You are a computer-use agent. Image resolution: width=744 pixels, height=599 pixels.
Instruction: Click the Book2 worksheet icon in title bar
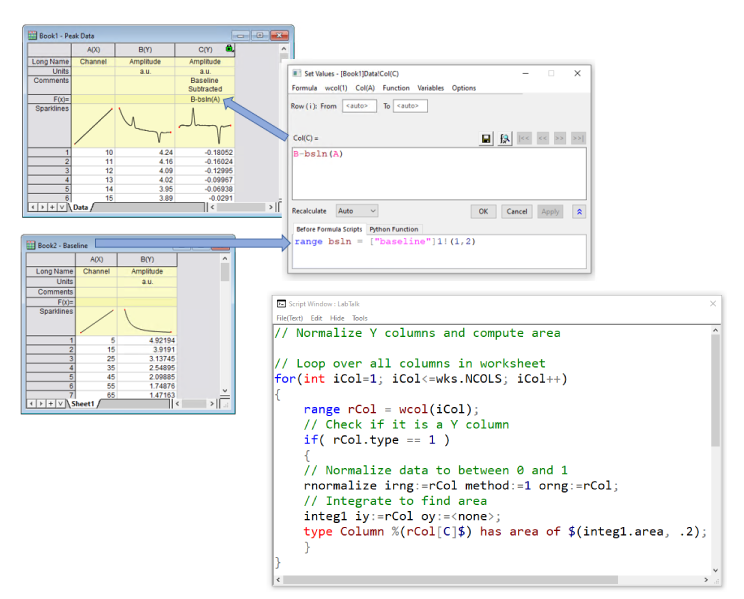pos(31,245)
